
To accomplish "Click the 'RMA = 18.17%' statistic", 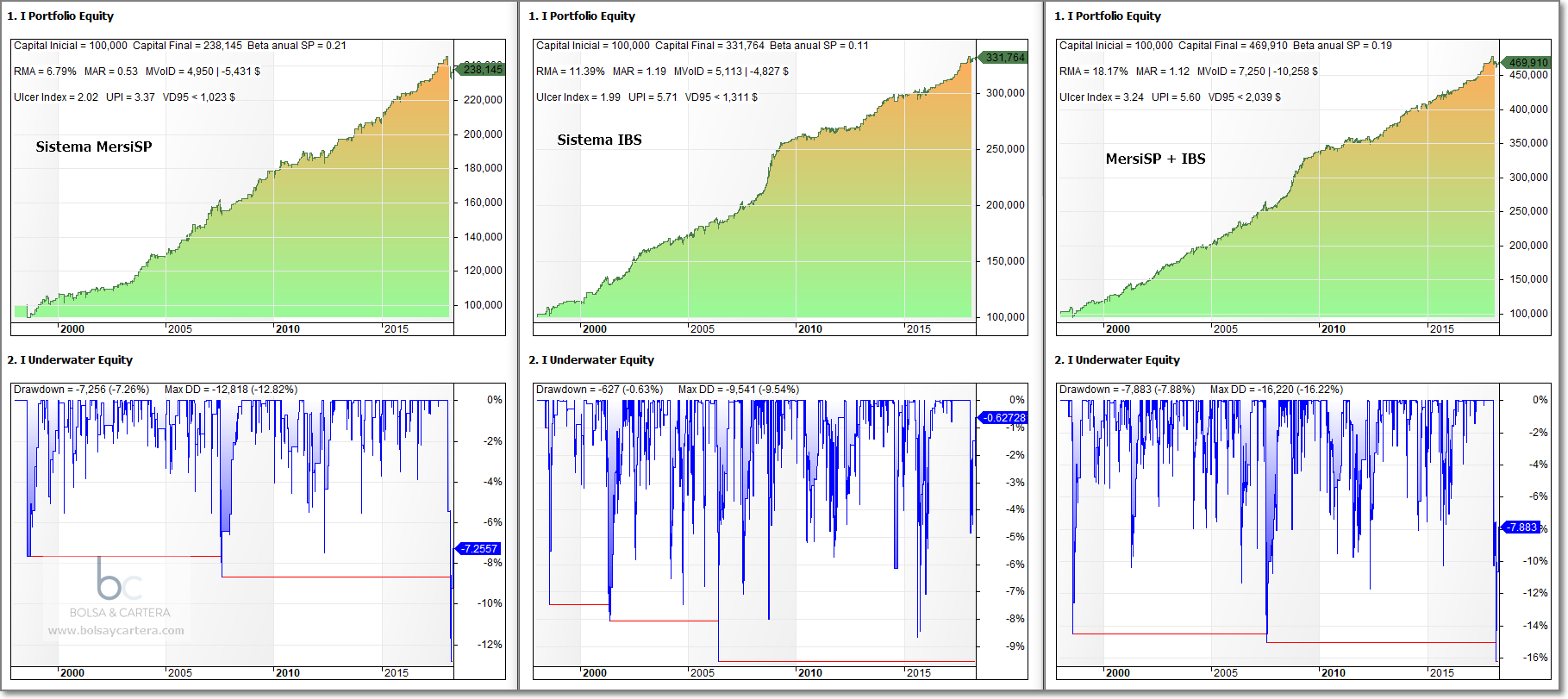I will point(1093,72).
